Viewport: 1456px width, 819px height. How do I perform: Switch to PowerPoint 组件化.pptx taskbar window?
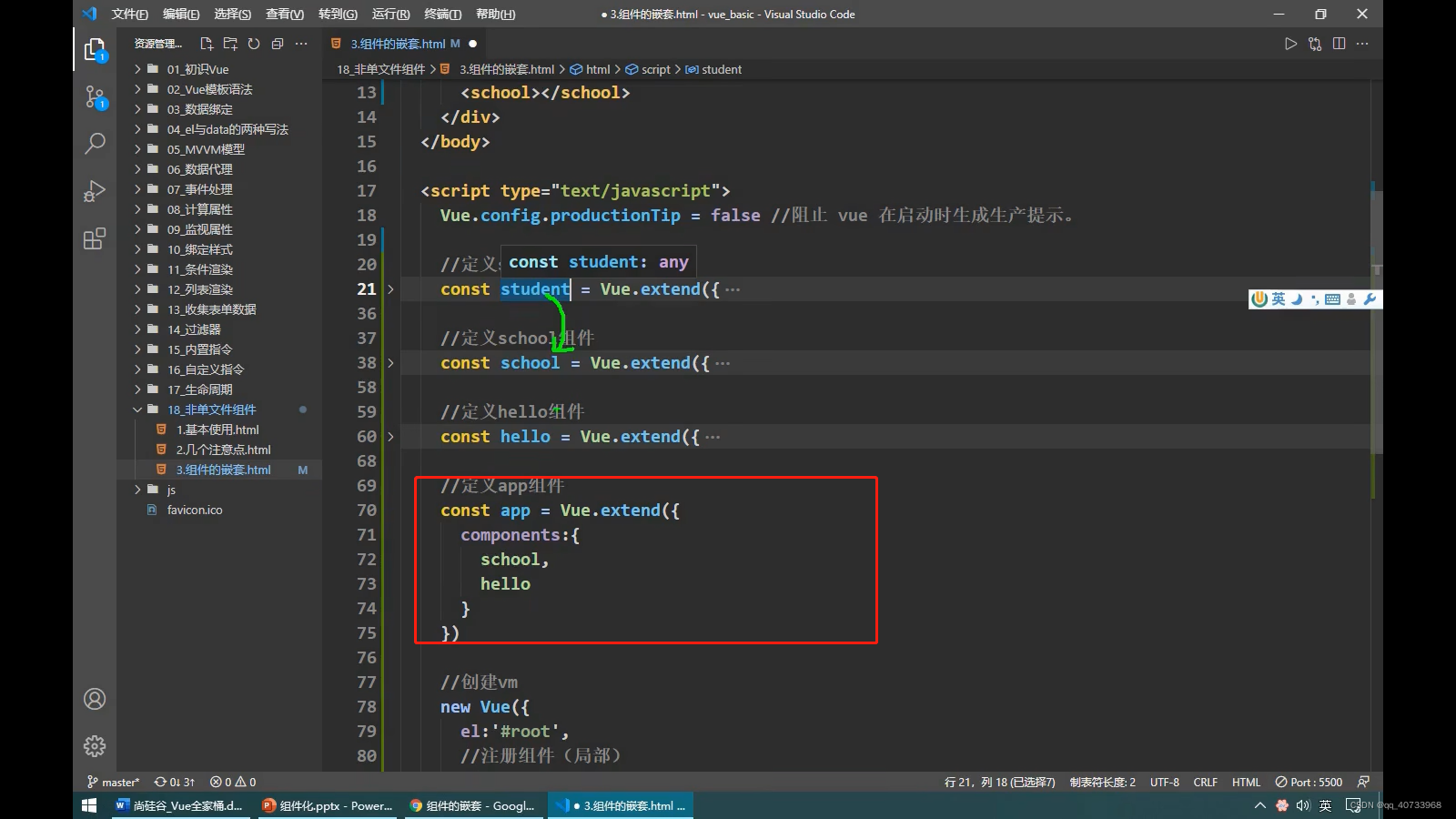(328, 805)
